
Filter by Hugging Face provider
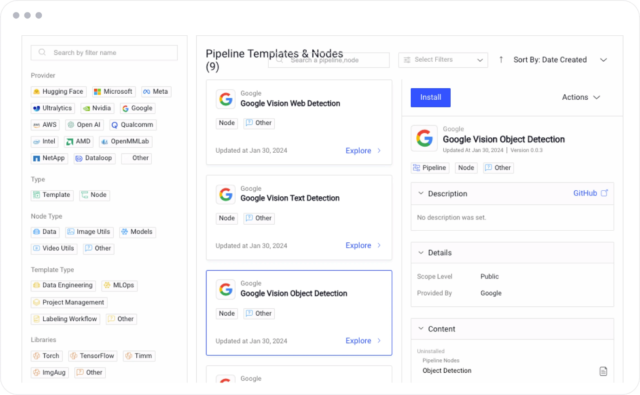click(x=58, y=91)
